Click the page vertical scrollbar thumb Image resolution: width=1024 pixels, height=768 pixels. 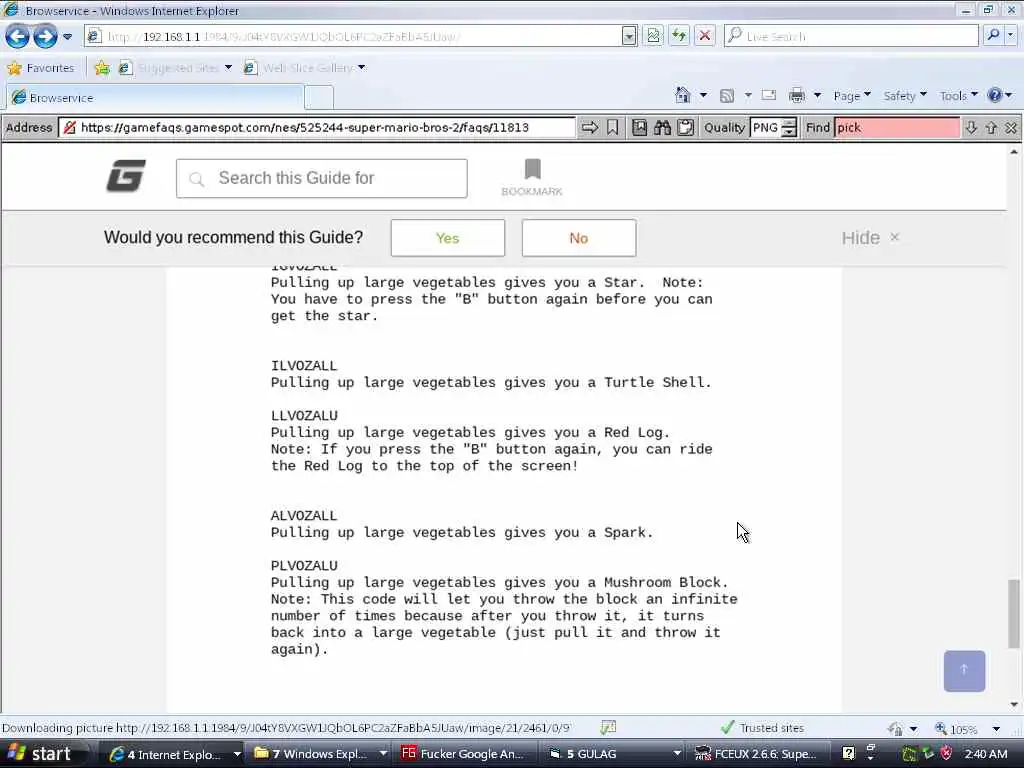[1014, 613]
